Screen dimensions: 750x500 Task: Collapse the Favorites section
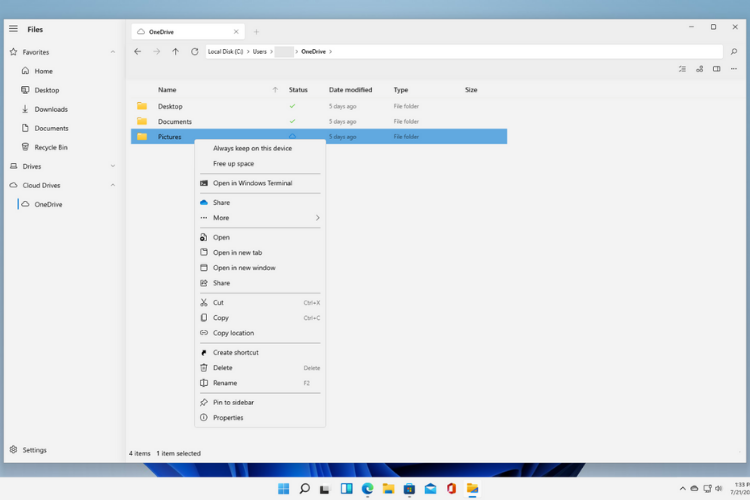point(112,52)
